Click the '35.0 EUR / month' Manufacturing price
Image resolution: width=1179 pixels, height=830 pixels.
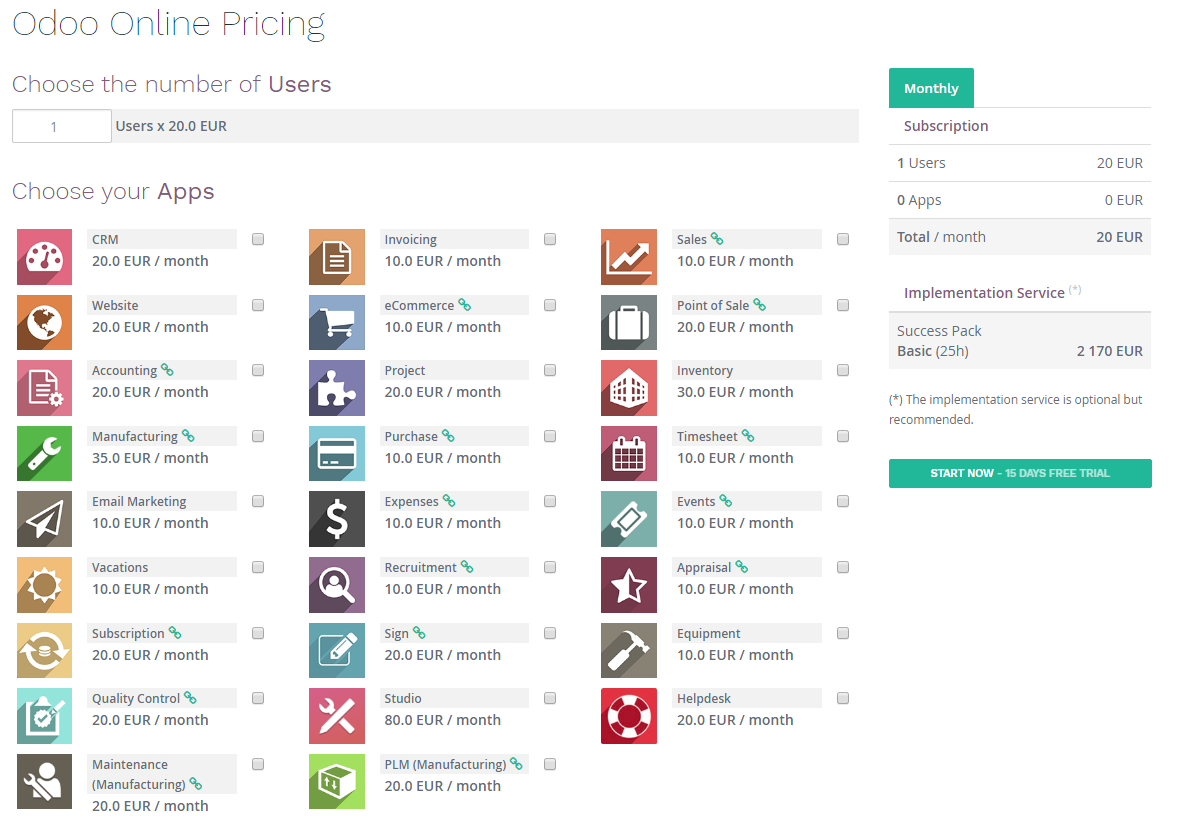pos(150,458)
